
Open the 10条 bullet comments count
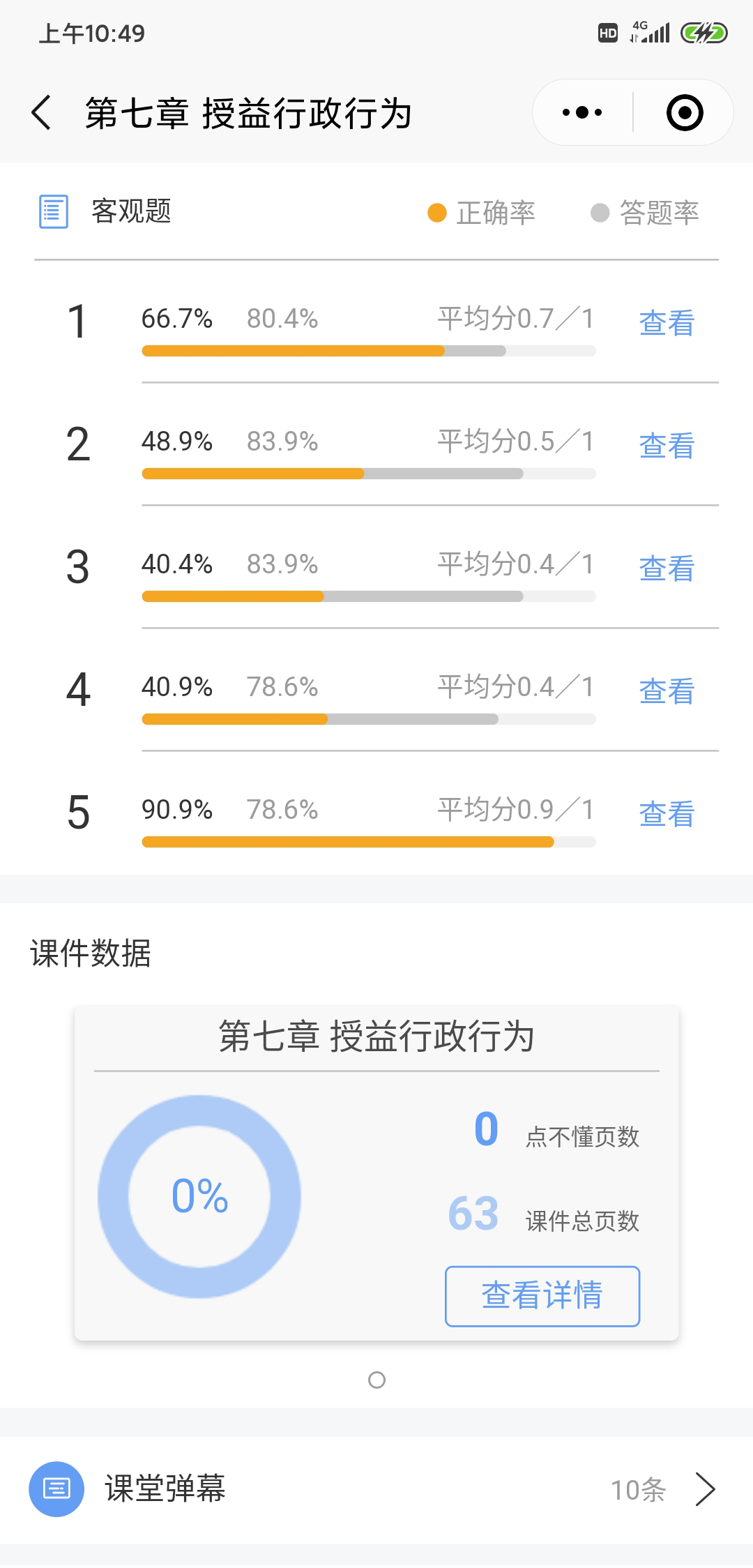638,1490
